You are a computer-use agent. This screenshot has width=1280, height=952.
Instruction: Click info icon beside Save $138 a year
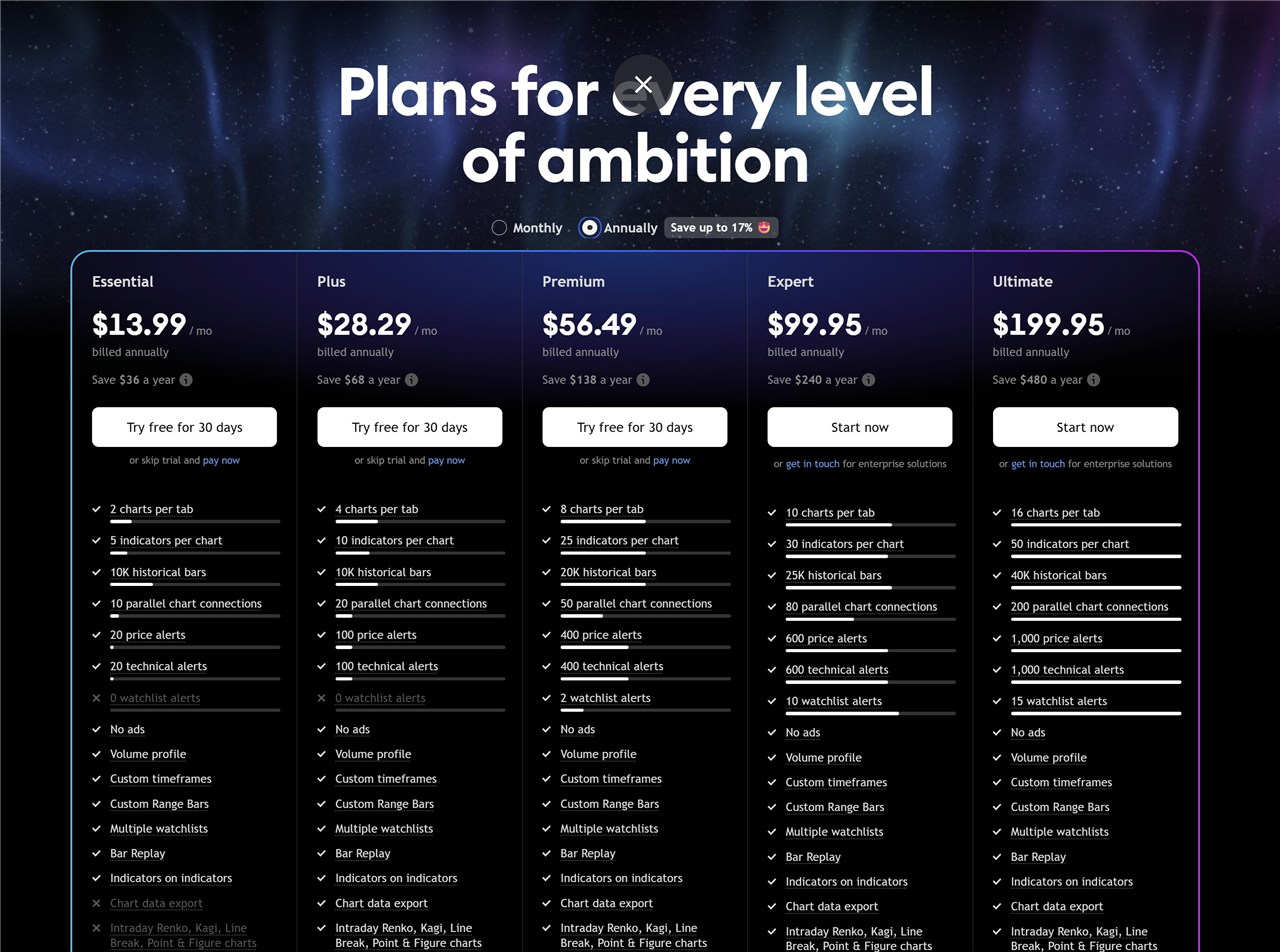643,380
